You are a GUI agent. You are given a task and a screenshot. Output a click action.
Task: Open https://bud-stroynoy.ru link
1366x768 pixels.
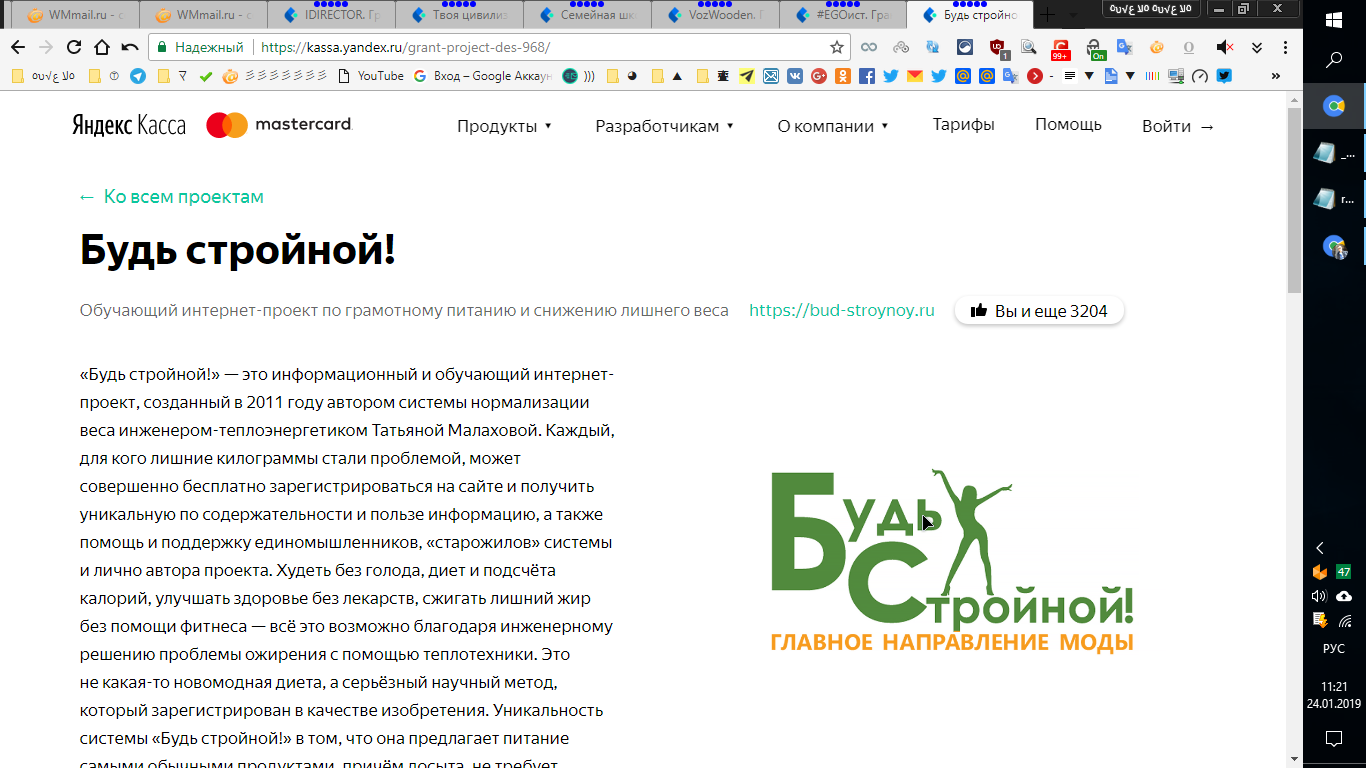842,311
